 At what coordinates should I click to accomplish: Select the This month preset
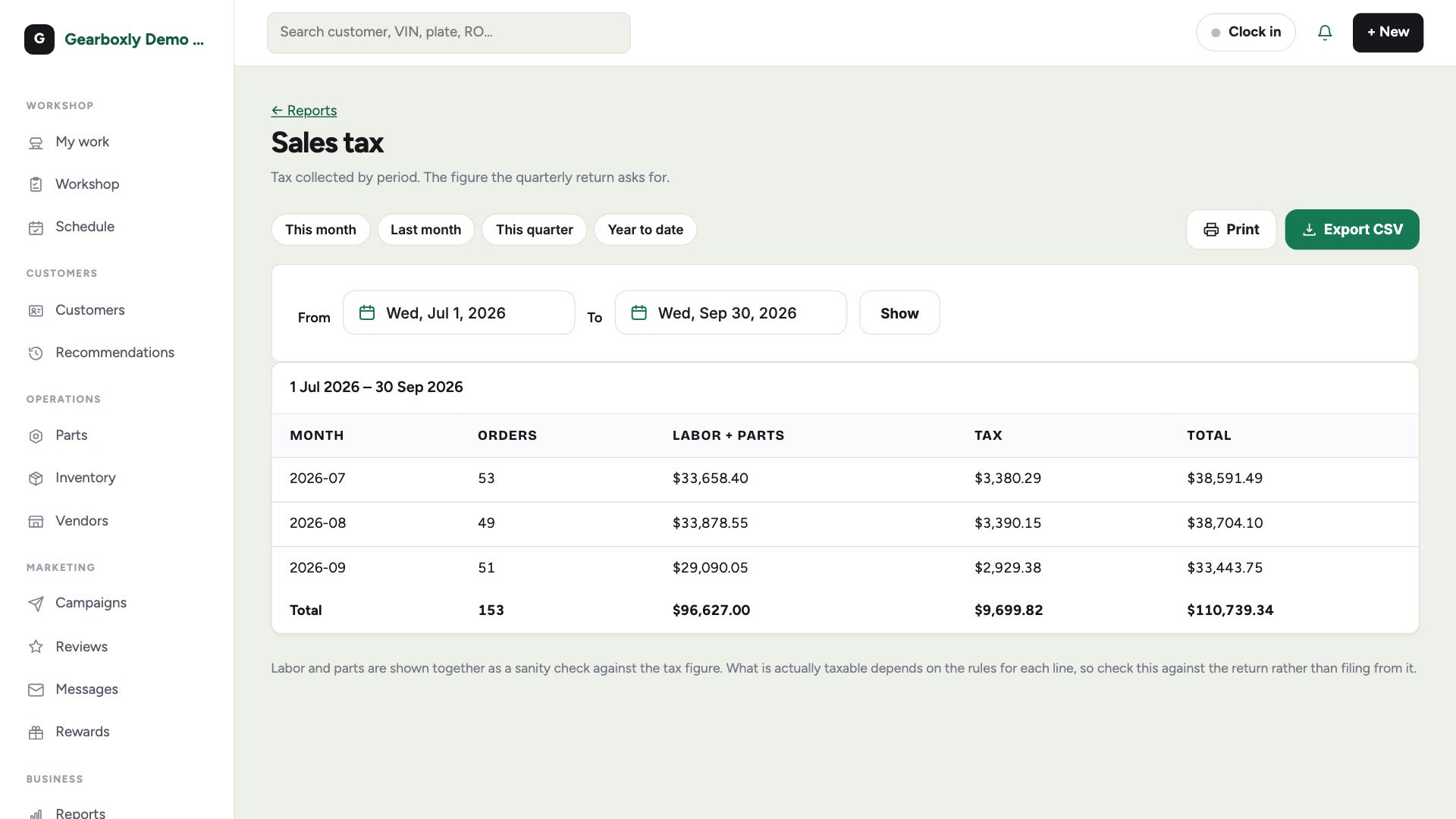[x=321, y=230]
